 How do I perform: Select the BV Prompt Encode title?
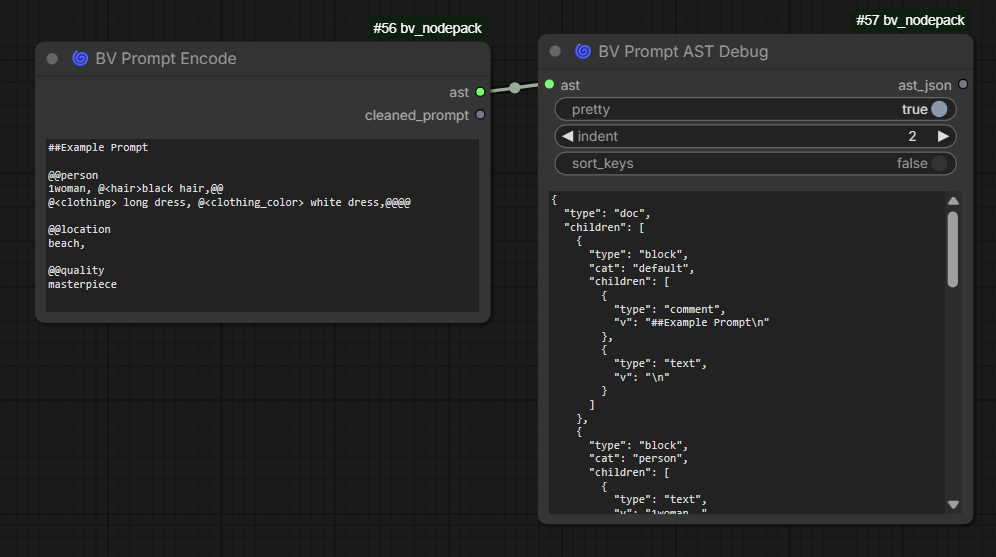click(x=166, y=58)
